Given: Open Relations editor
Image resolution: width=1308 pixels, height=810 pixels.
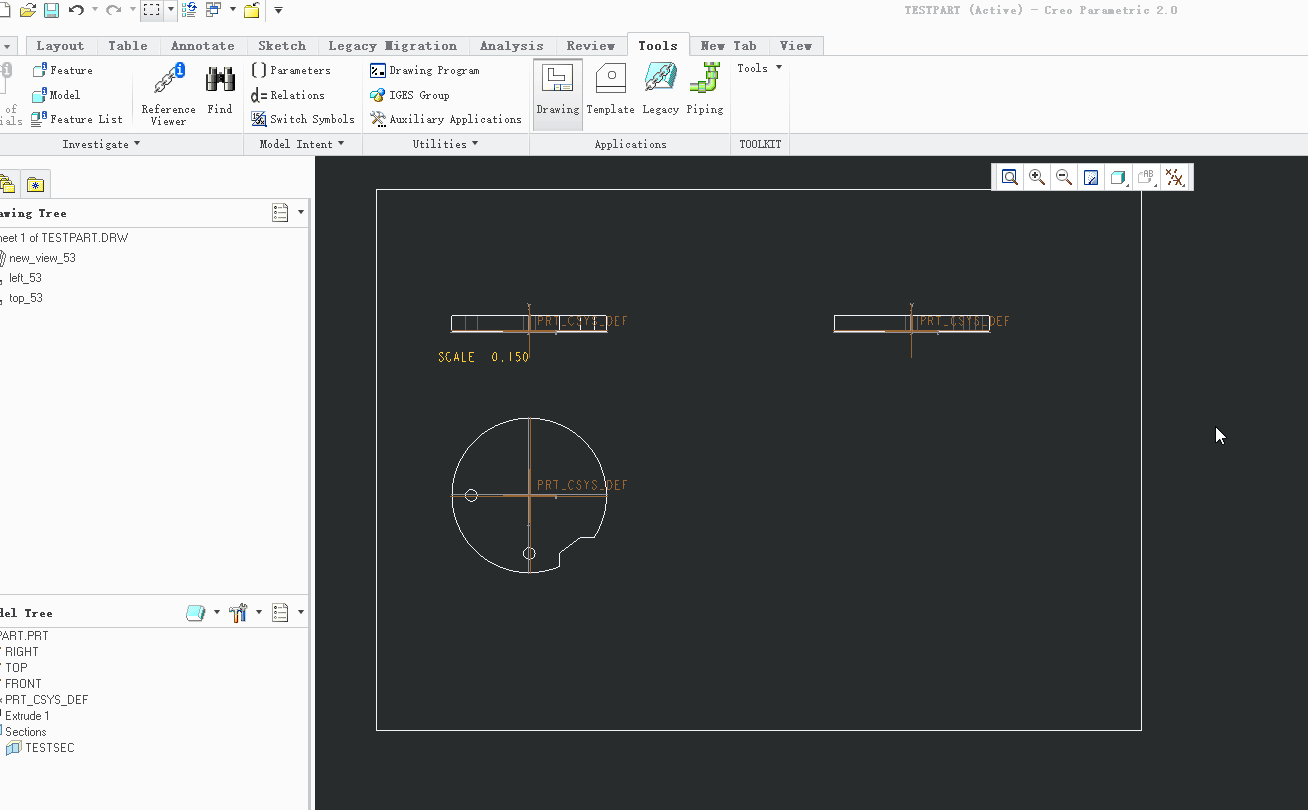Looking at the screenshot, I should pos(288,95).
